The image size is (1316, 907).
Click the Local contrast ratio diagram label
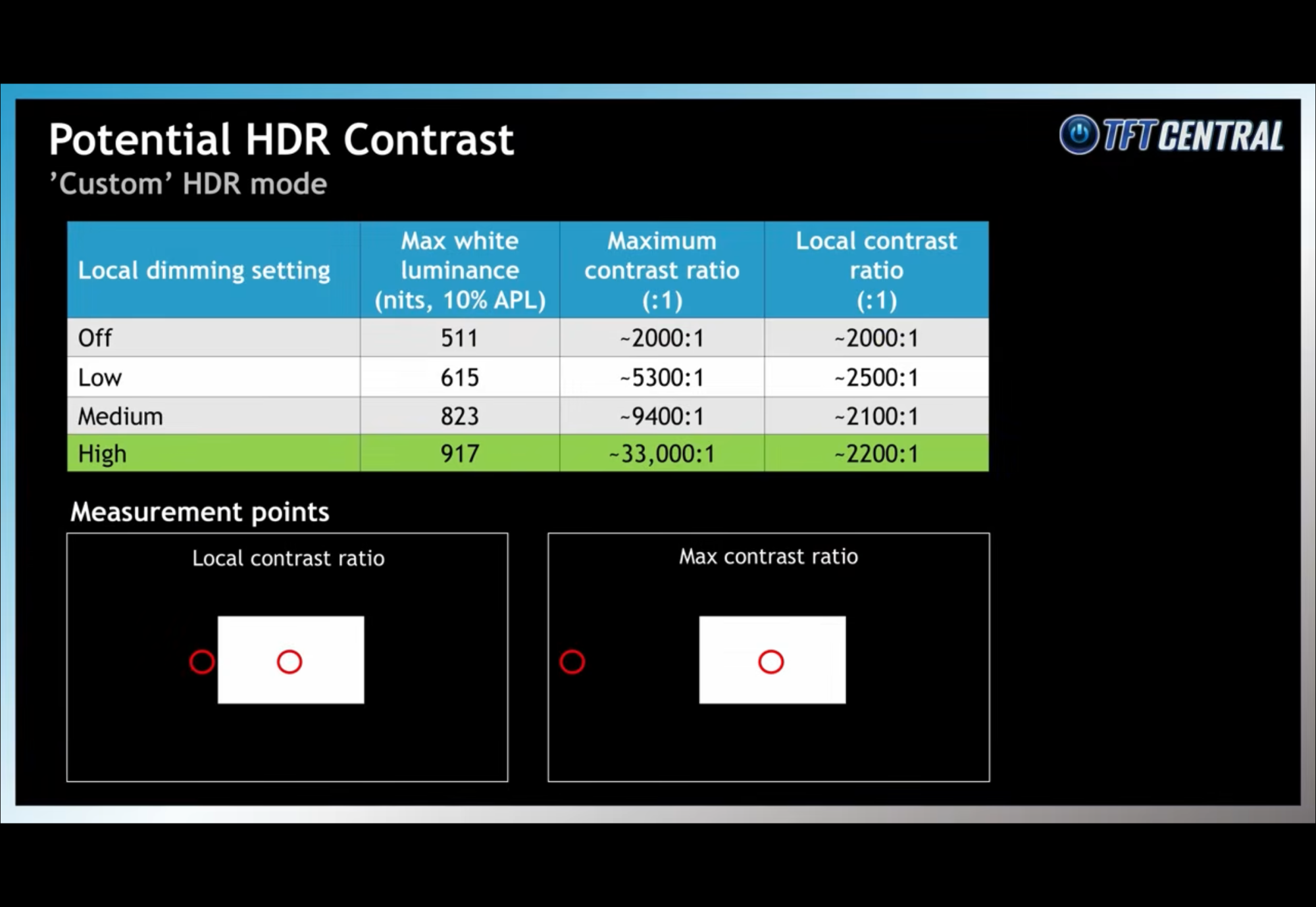click(x=288, y=558)
